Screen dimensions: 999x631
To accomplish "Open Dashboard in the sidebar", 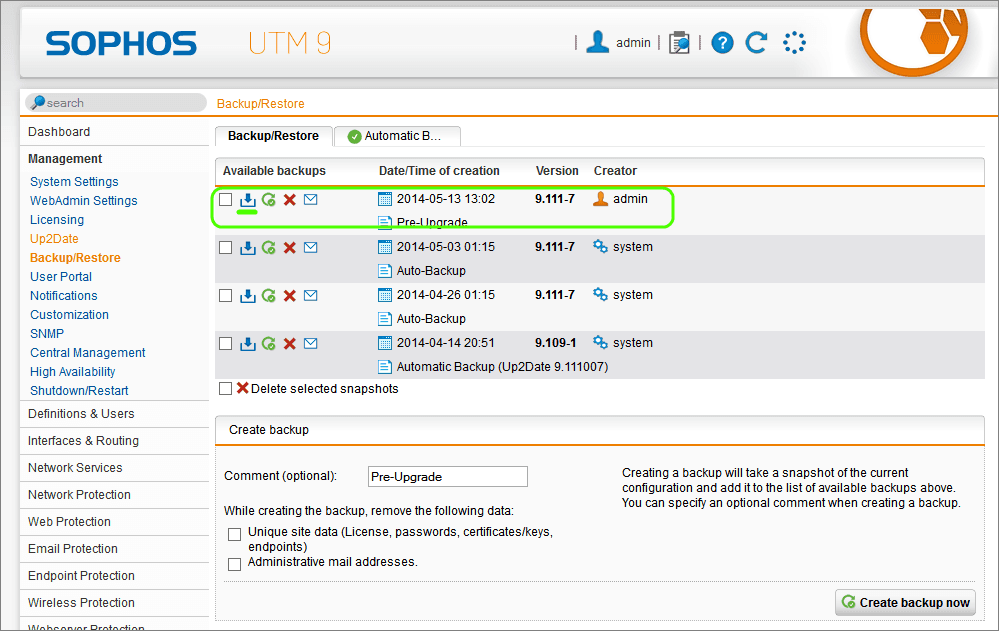I will point(59,132).
